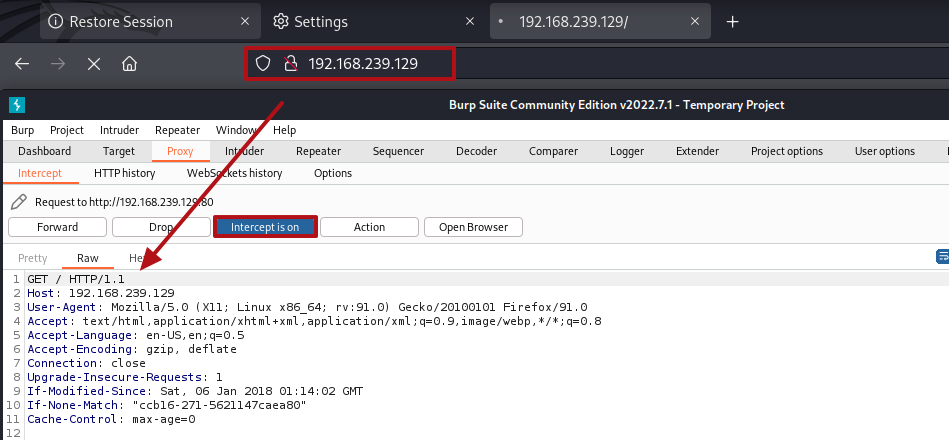Click the If-None-Match header line
Screen dimensions: 949x440
click(x=166, y=405)
